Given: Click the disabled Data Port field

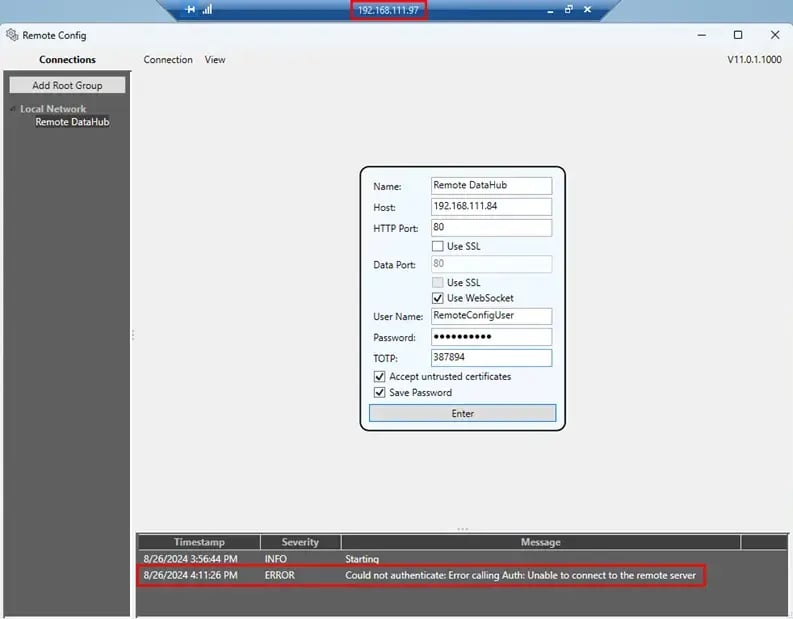Looking at the screenshot, I should click(x=491, y=264).
